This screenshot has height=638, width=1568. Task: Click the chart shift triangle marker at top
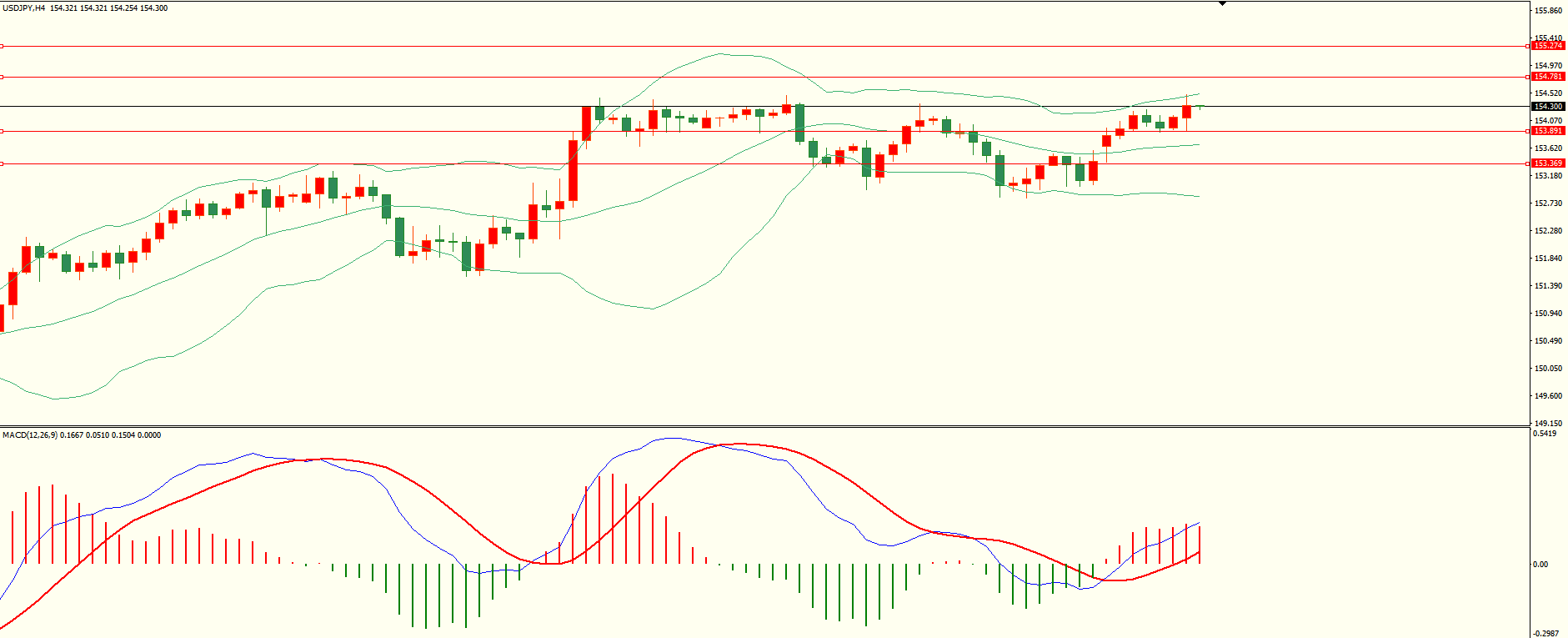(1222, 3)
